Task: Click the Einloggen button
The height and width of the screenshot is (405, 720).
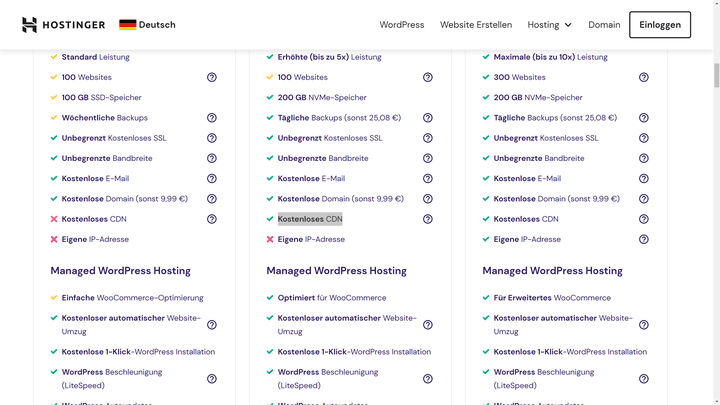Action: [x=660, y=25]
